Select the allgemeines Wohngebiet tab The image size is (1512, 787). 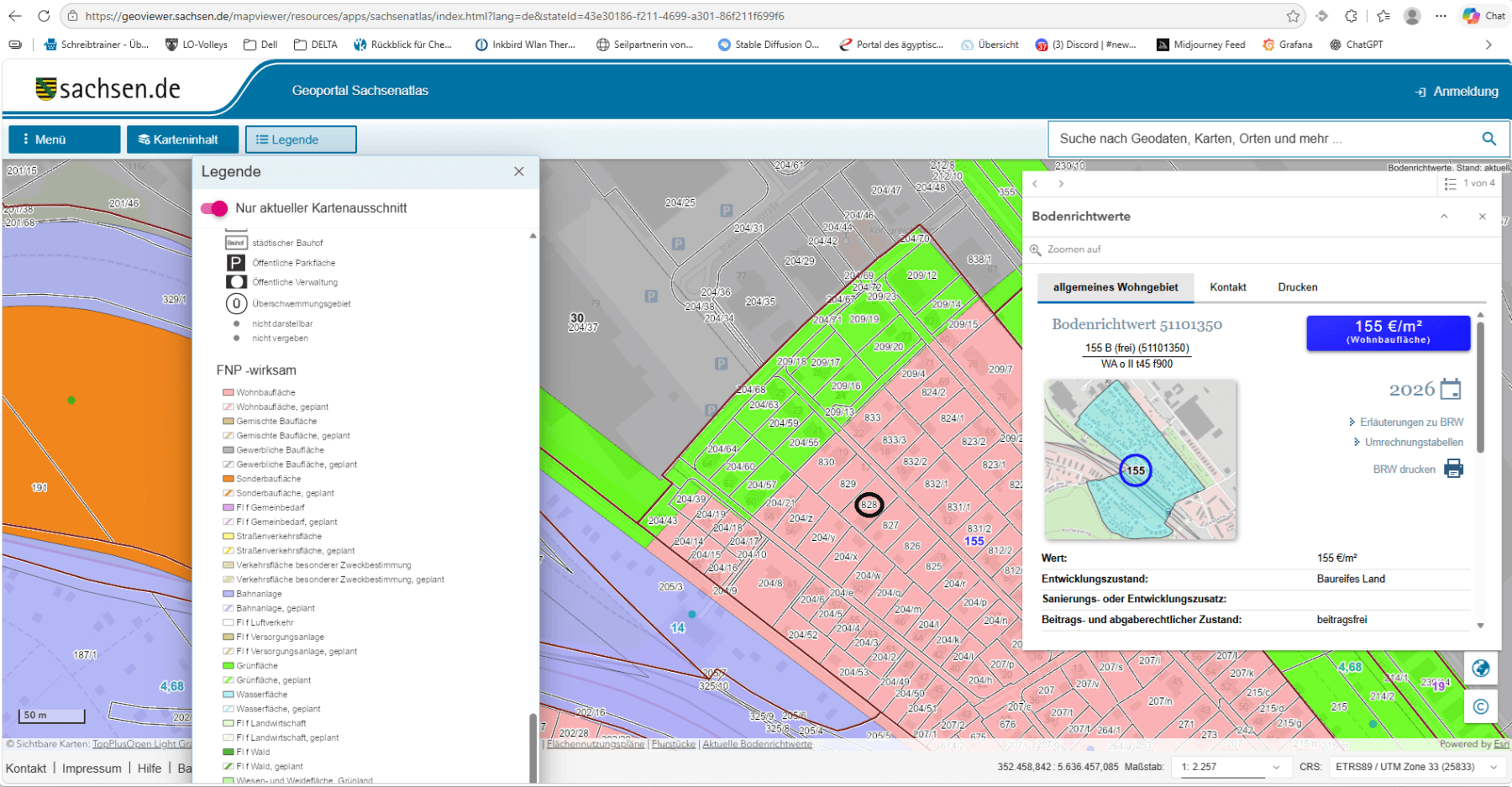[1116, 287]
